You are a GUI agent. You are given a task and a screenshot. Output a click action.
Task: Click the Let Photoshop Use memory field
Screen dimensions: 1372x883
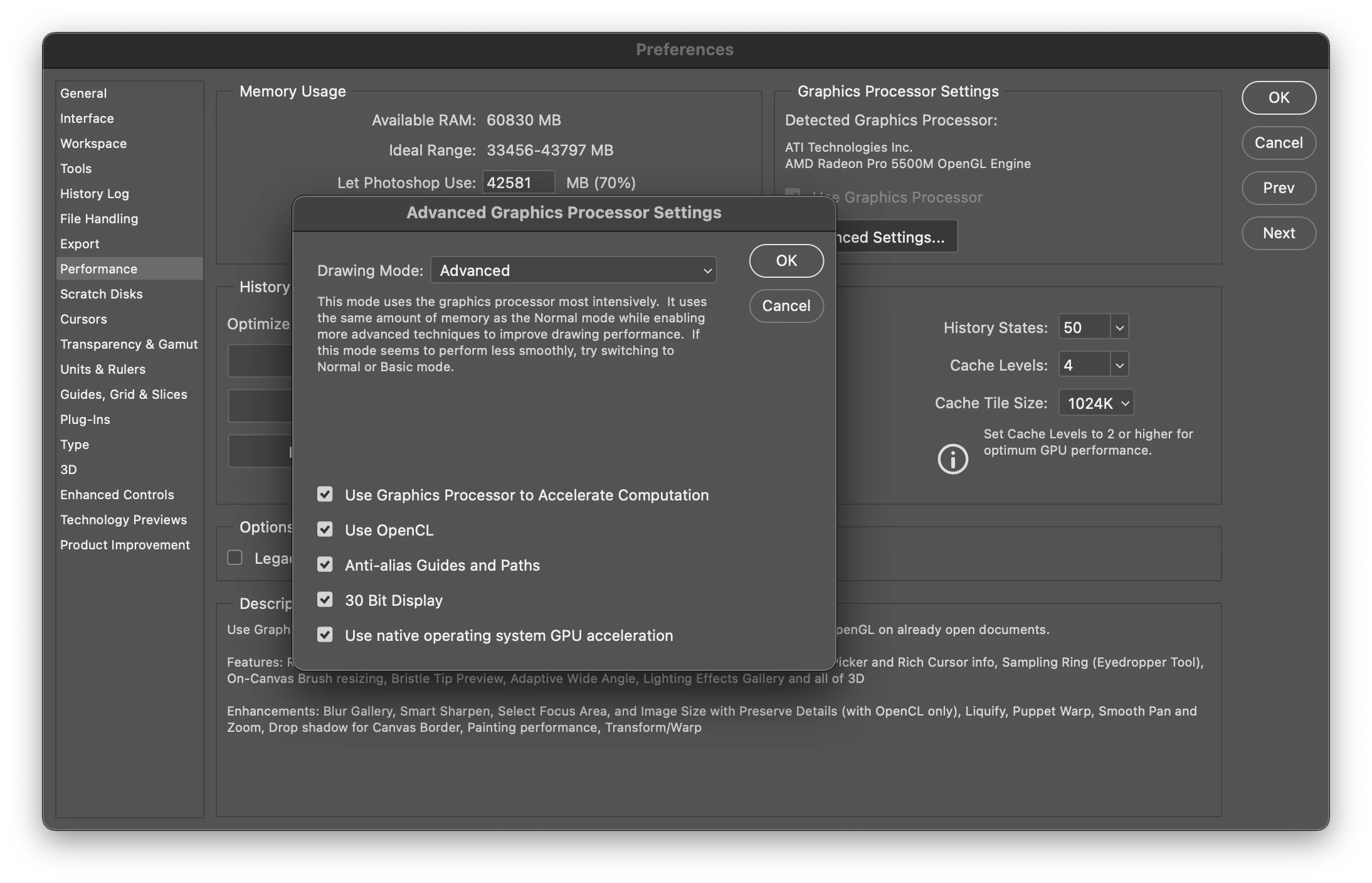click(x=518, y=182)
